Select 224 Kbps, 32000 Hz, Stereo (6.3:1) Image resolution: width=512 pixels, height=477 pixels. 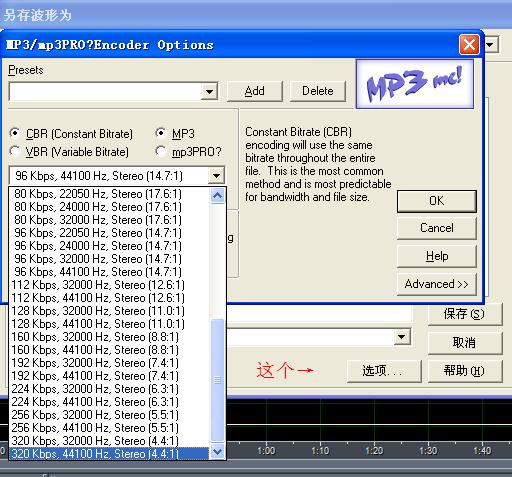click(x=109, y=389)
